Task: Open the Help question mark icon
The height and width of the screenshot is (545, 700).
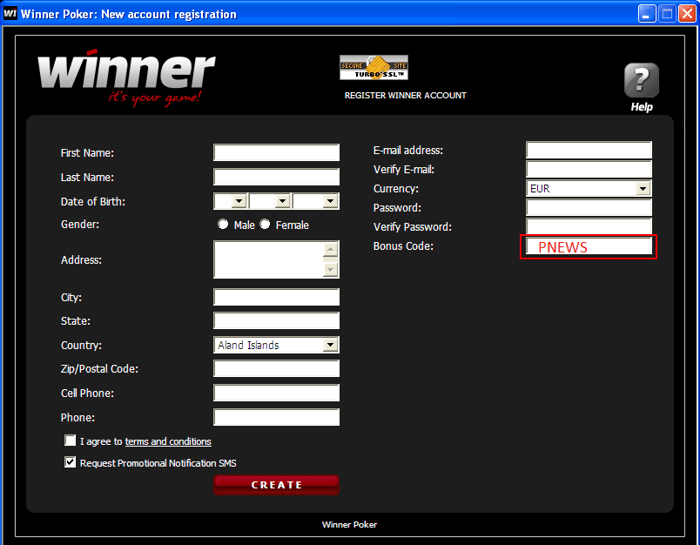Action: click(x=641, y=80)
